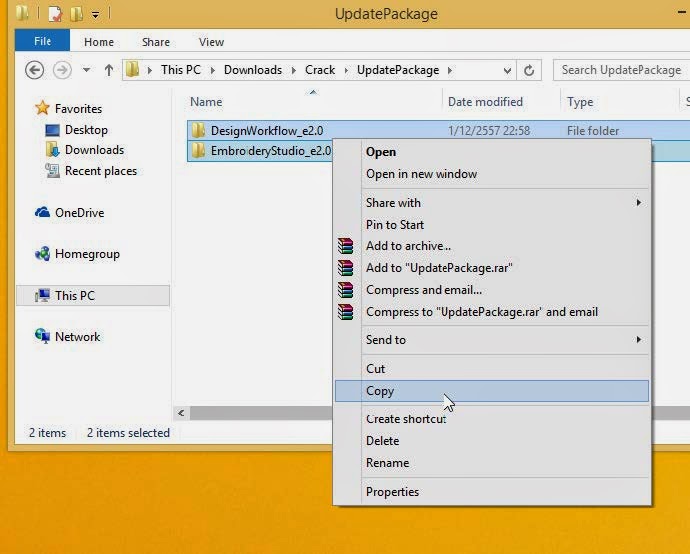Viewport: 690px width, 554px height.
Task: Click UpdatePackage in address breadcrumb
Action: click(398, 70)
